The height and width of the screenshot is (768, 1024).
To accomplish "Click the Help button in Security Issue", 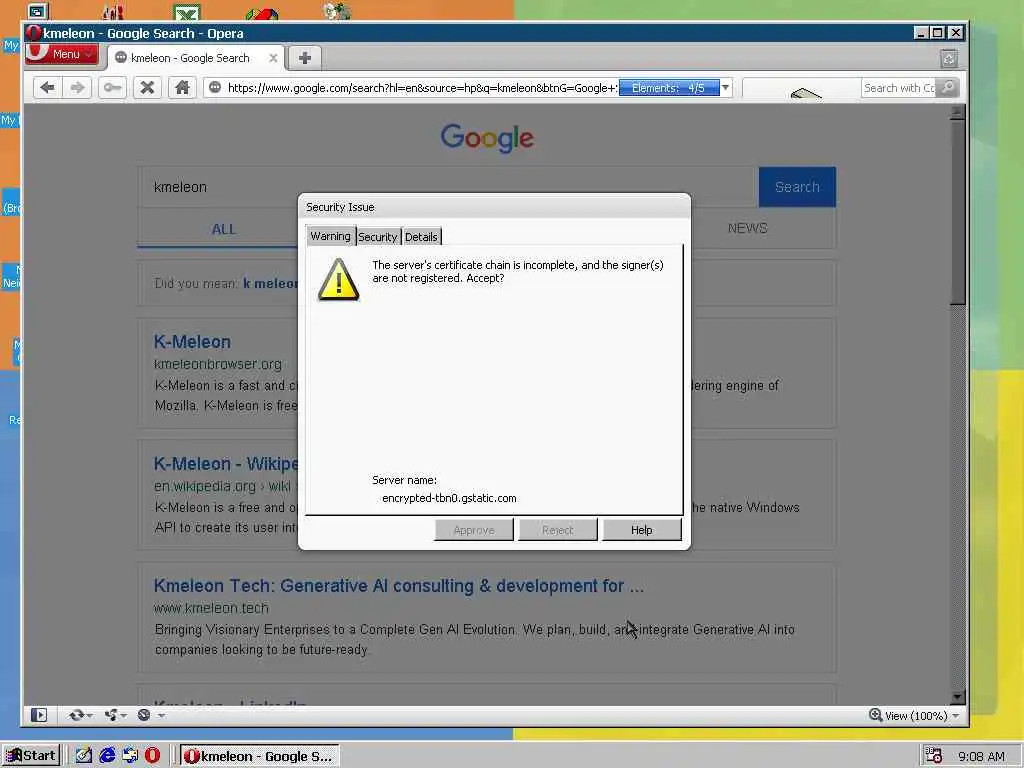I will (x=641, y=530).
